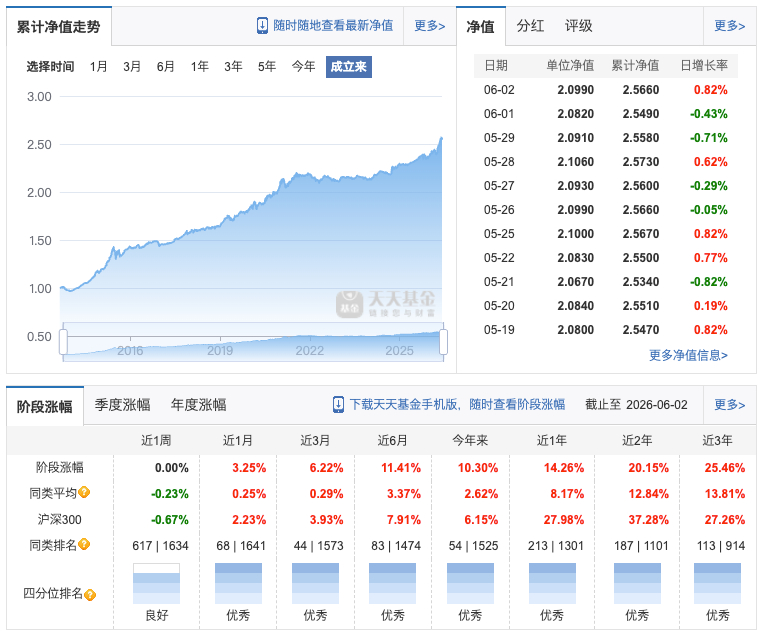
Task: Grab the right handle of the chart range slider
Action: [x=443, y=342]
